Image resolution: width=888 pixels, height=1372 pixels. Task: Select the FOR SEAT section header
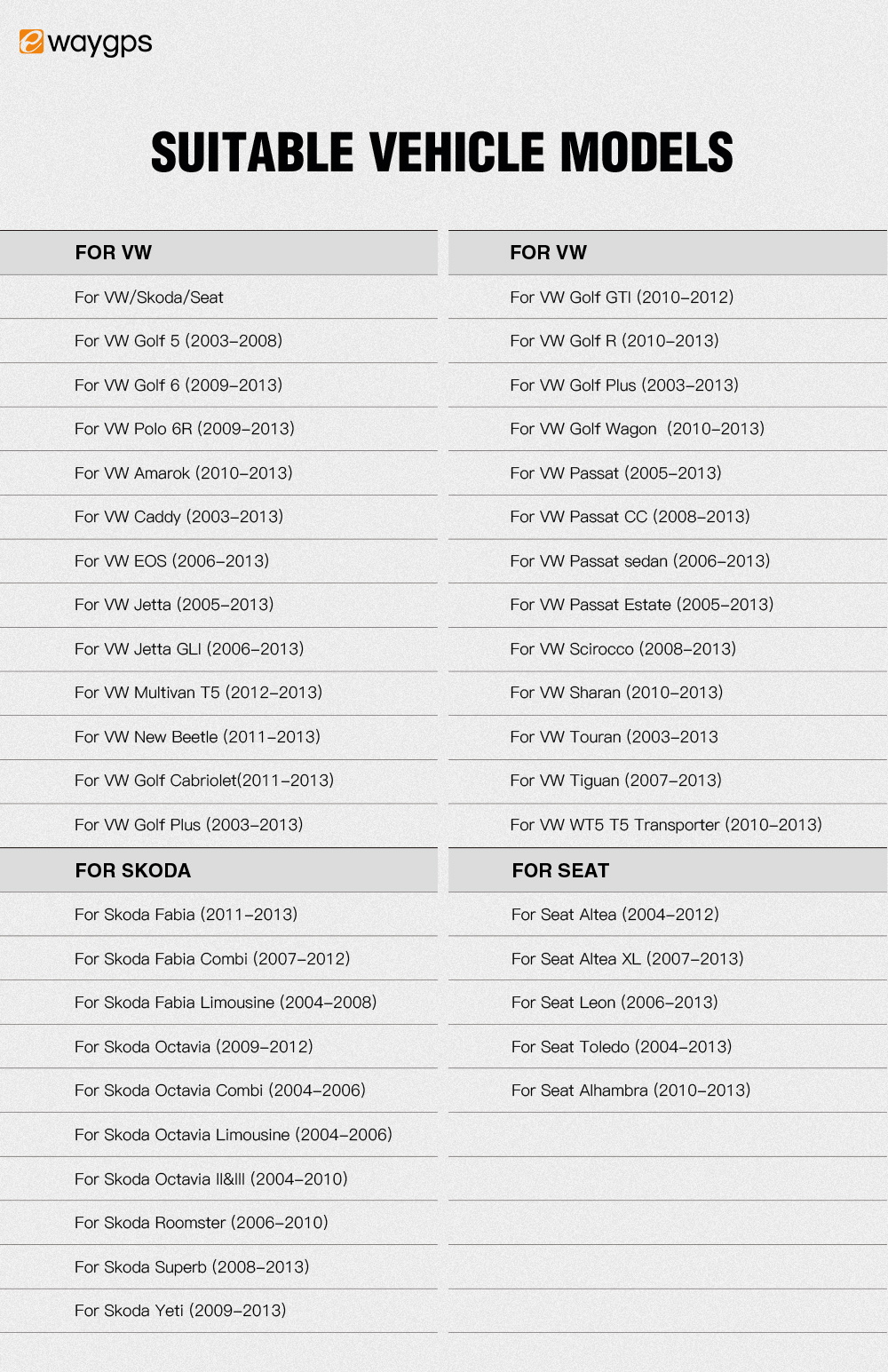[560, 871]
